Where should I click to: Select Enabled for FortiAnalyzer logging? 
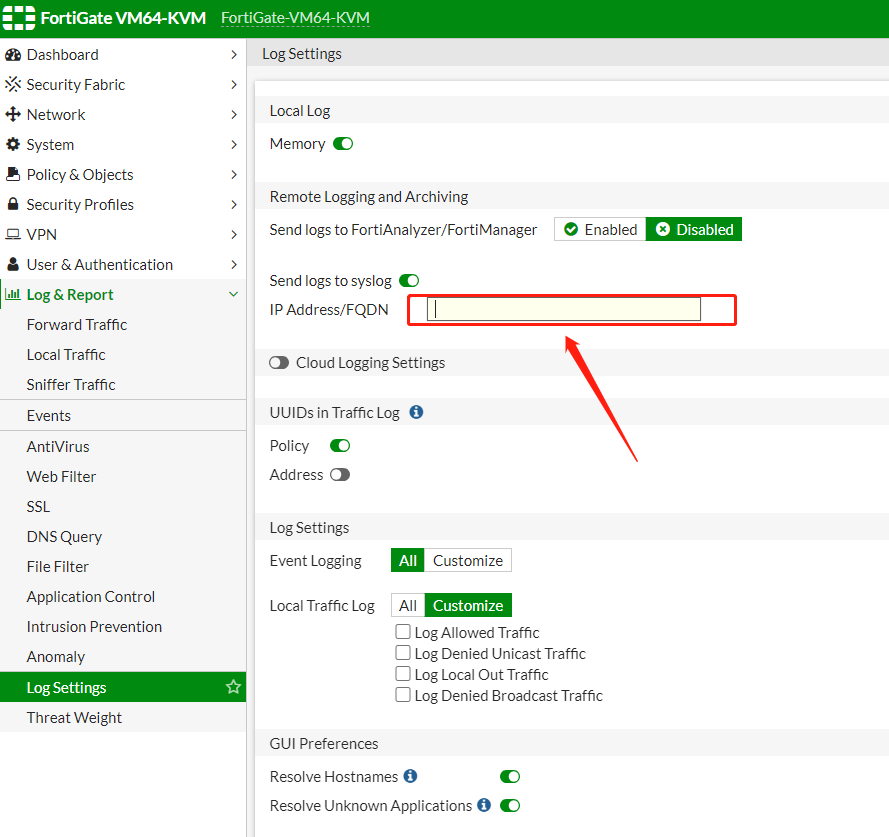click(x=600, y=229)
